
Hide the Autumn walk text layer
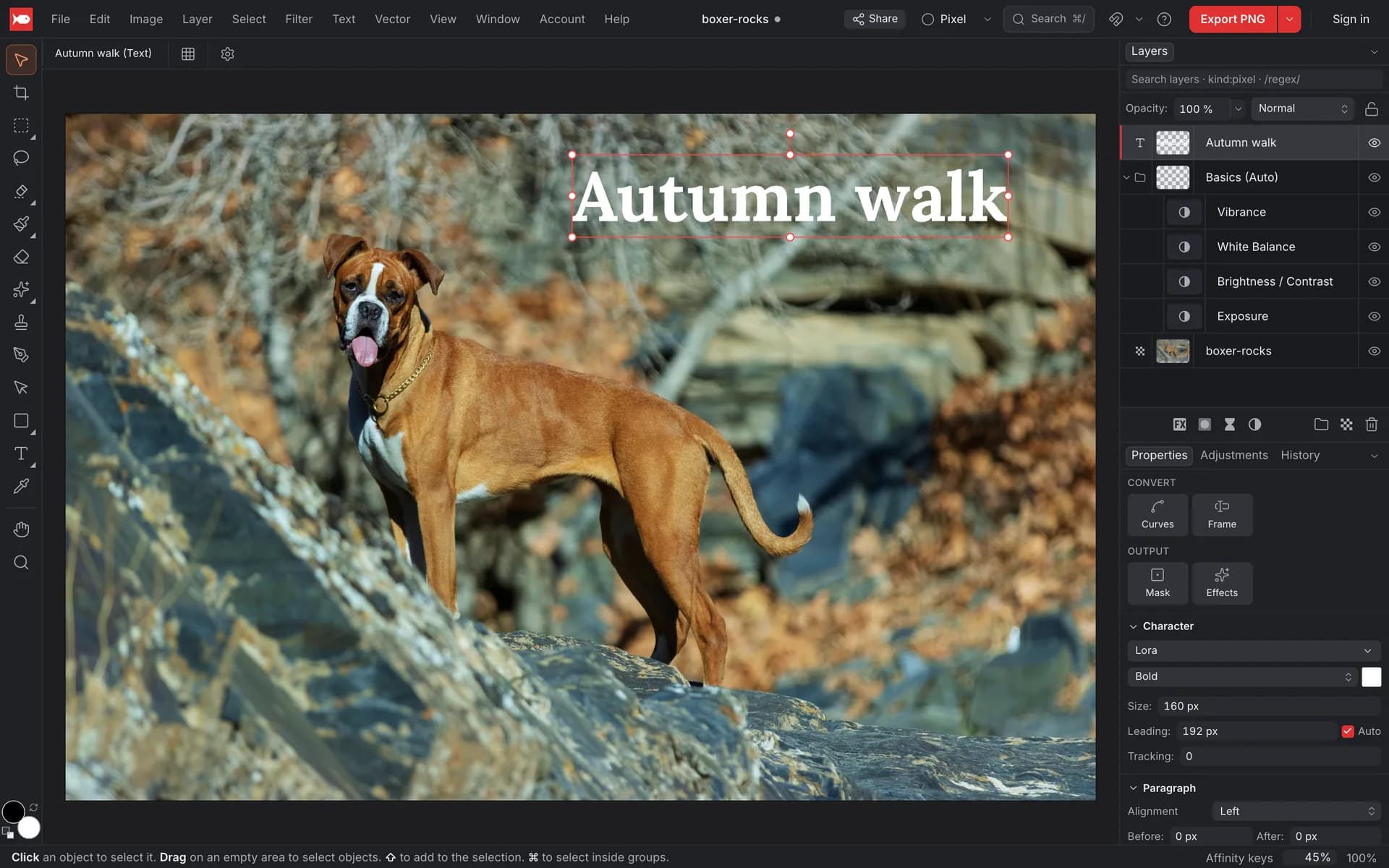point(1374,142)
